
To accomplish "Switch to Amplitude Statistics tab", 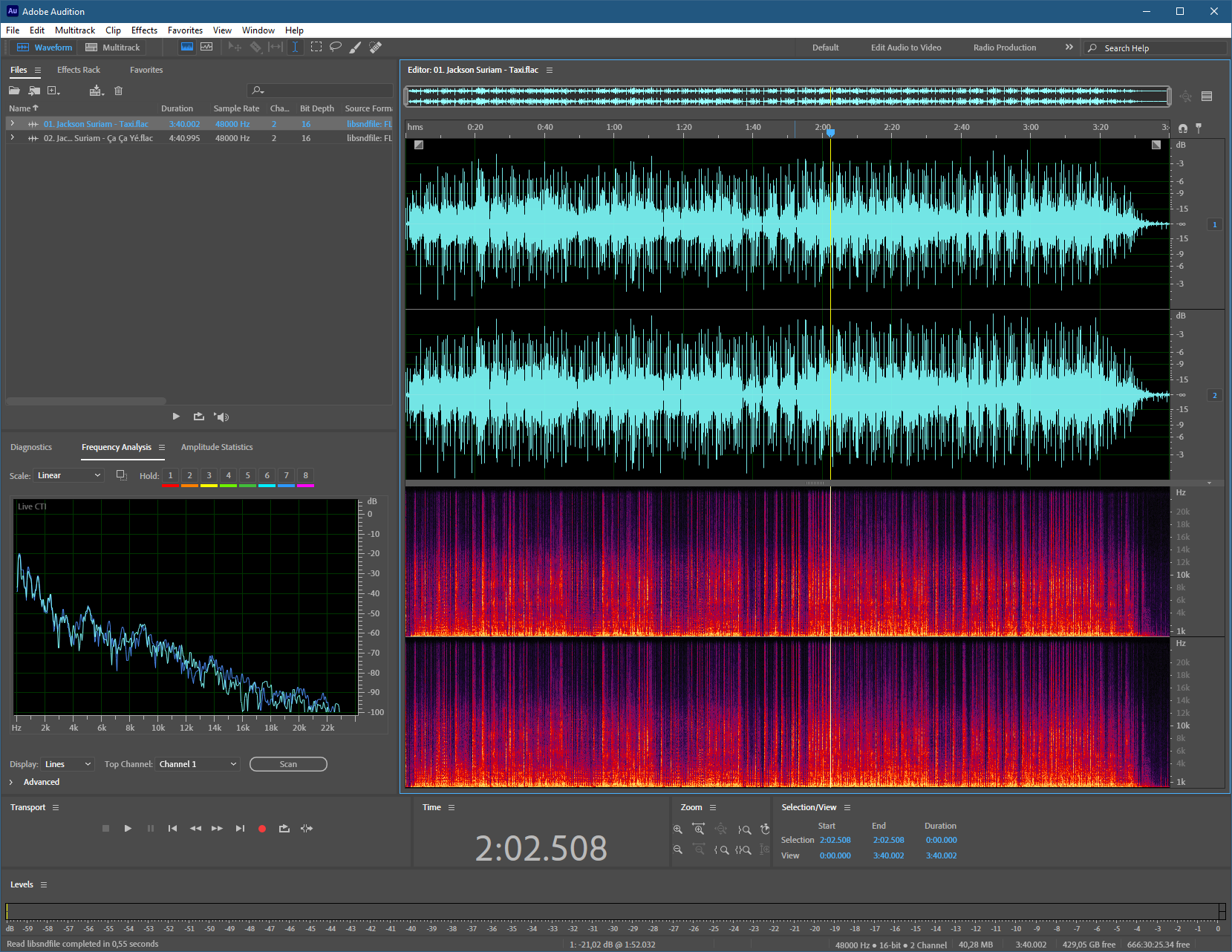I will 217,447.
